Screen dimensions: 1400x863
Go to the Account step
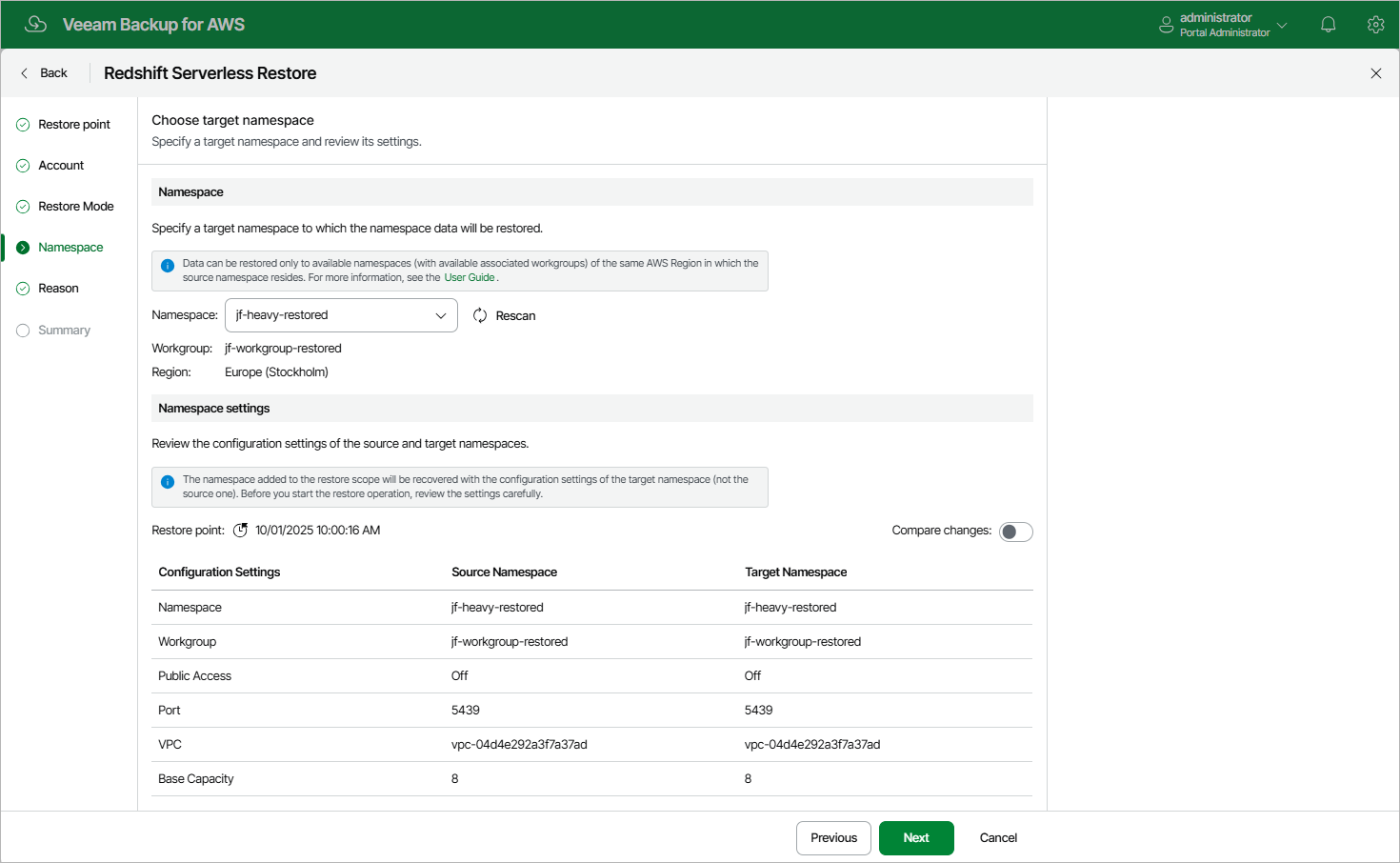tap(61, 166)
